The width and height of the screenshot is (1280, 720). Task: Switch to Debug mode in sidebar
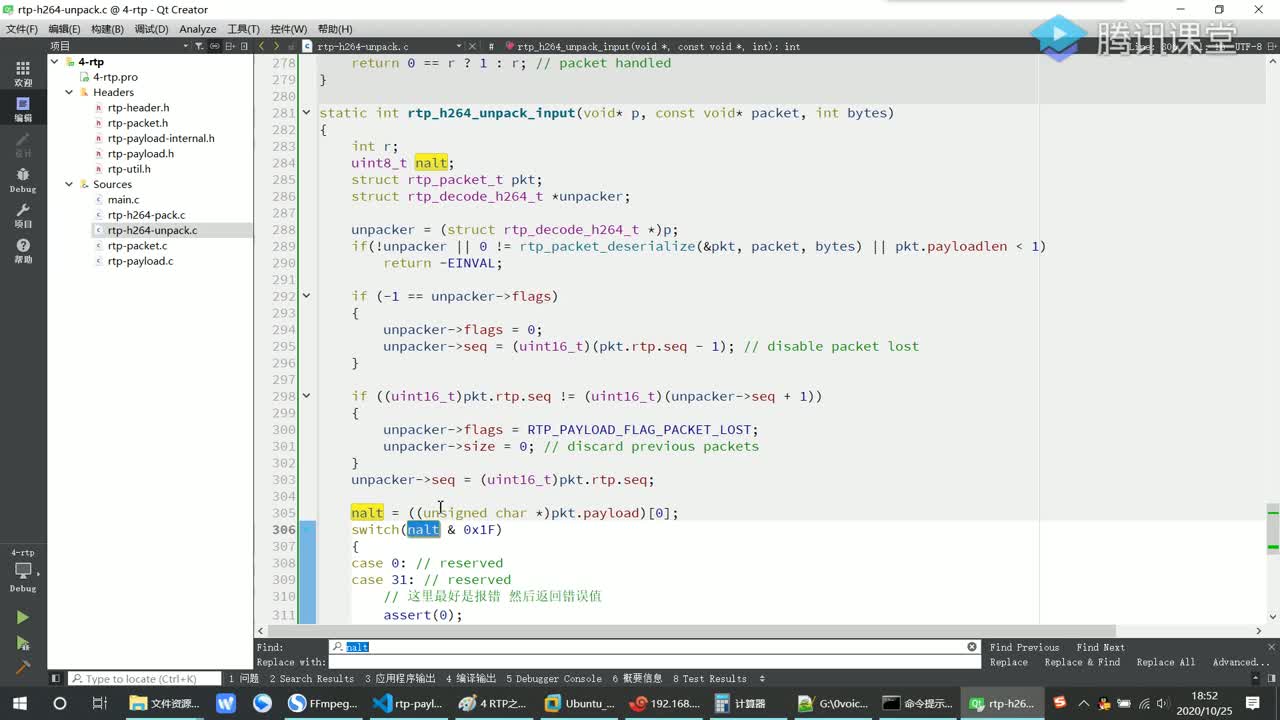click(22, 180)
